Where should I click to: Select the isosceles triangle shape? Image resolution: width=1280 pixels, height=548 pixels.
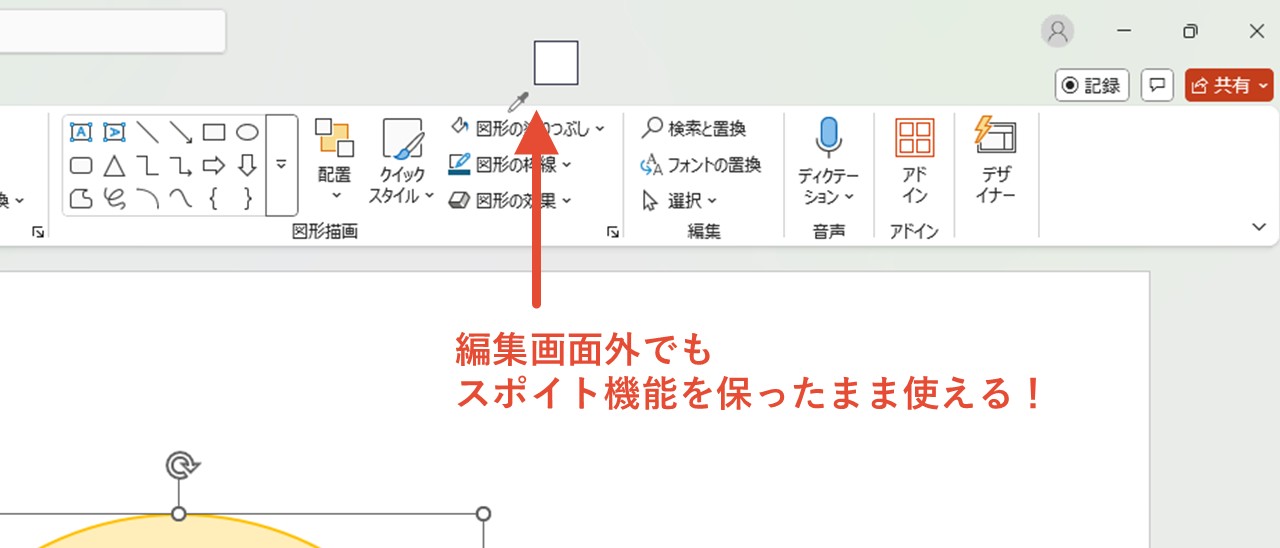pyautogui.click(x=114, y=165)
